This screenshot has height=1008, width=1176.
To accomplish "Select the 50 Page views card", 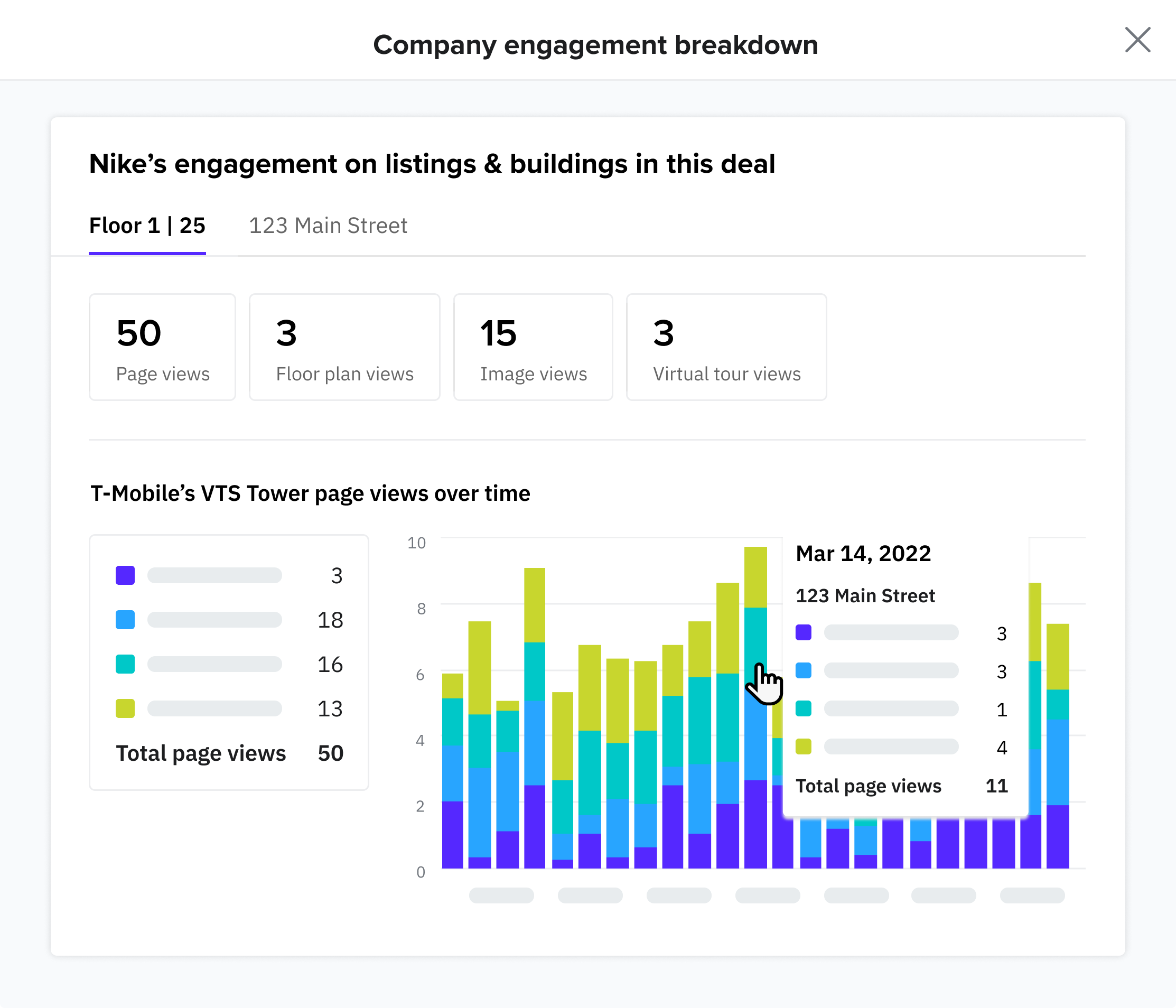I will 162,347.
